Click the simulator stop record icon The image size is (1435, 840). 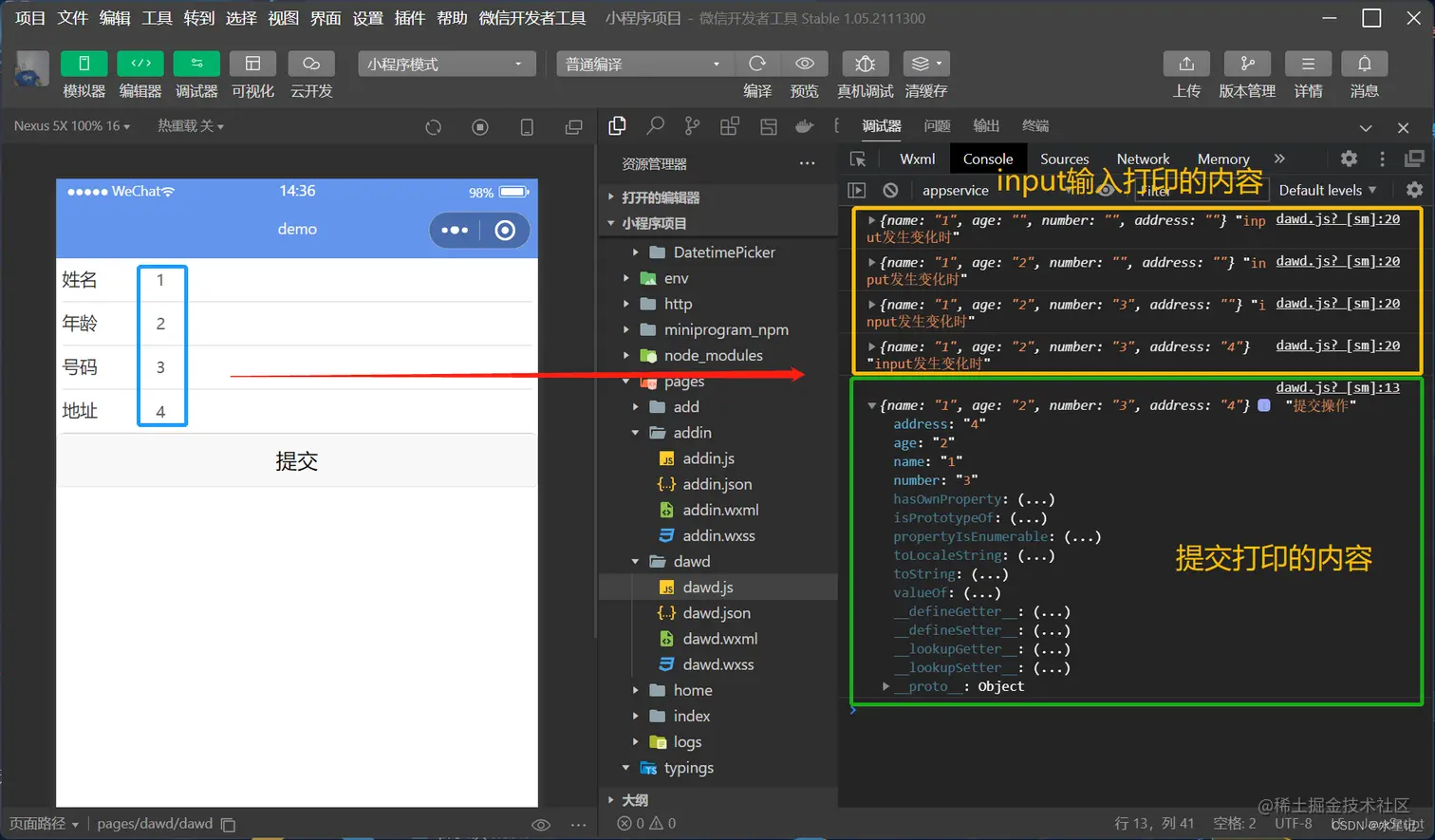click(480, 127)
